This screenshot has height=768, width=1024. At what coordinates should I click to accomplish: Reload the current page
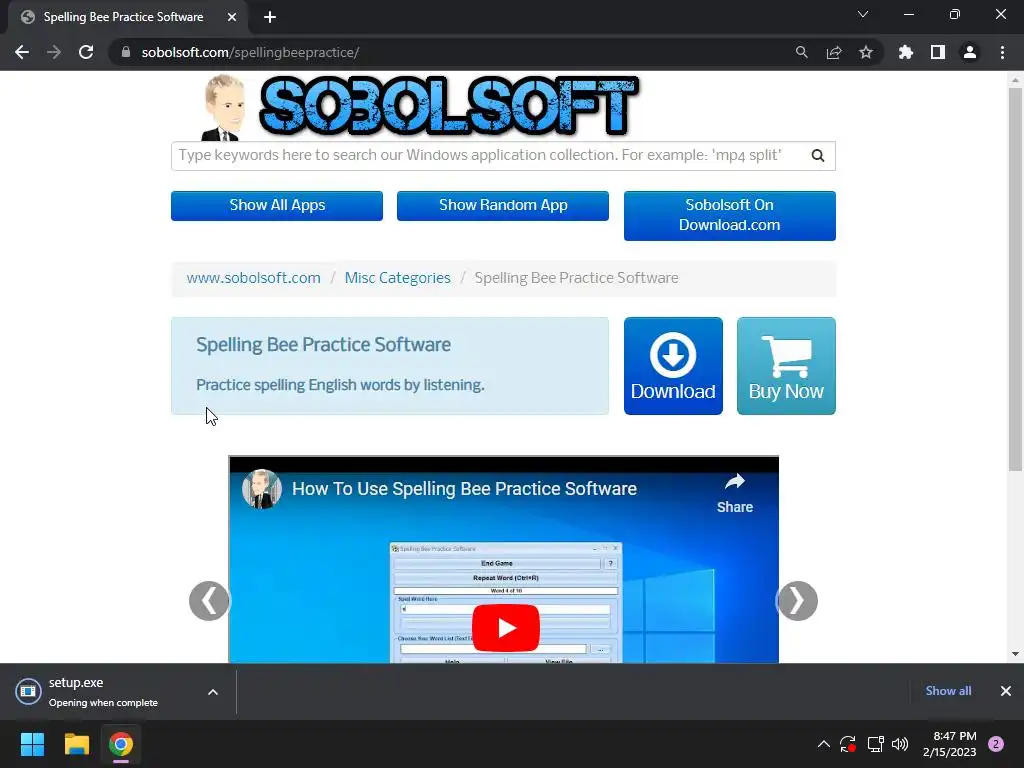pos(86,52)
